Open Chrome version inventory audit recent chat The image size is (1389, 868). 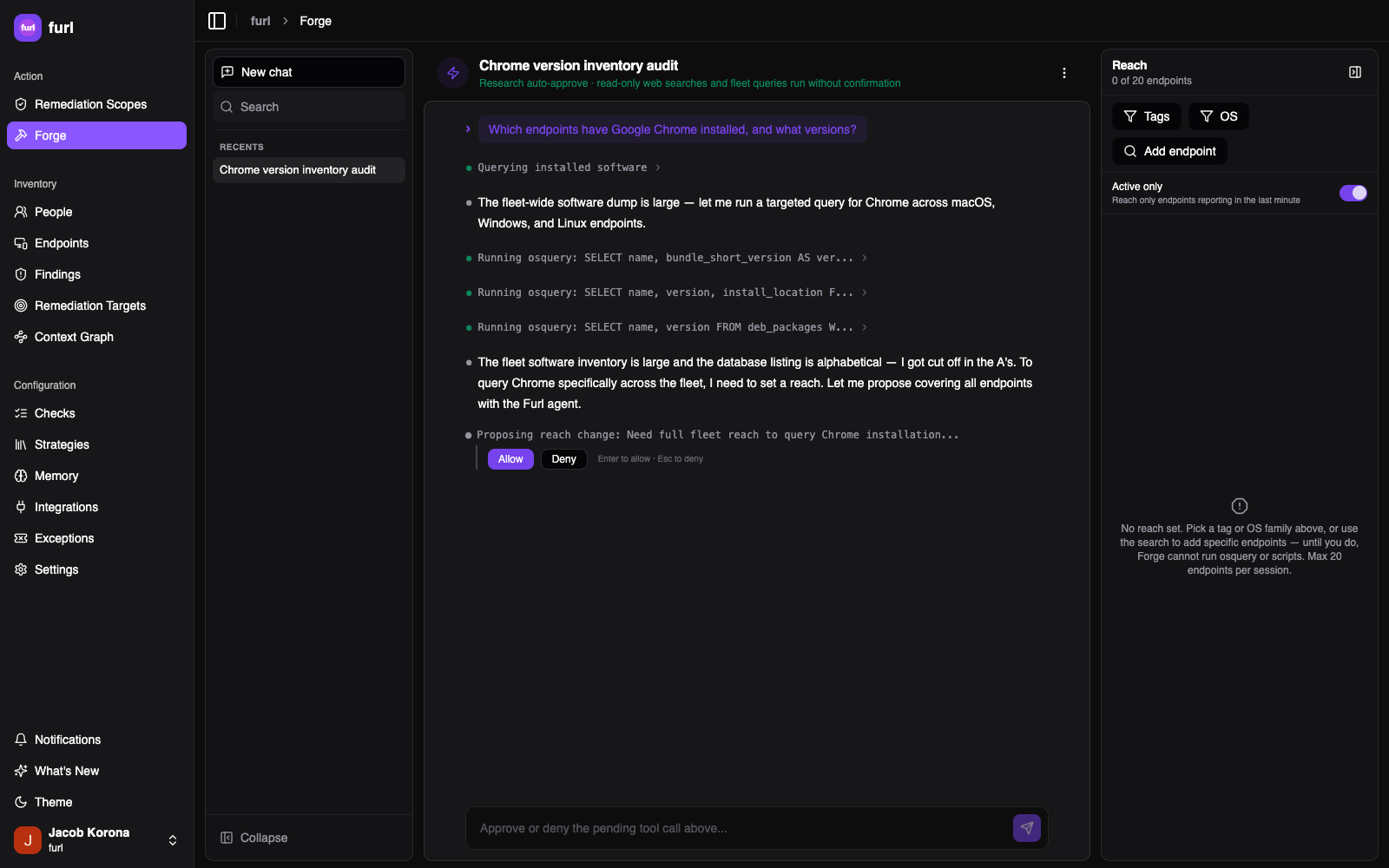[x=309, y=170]
